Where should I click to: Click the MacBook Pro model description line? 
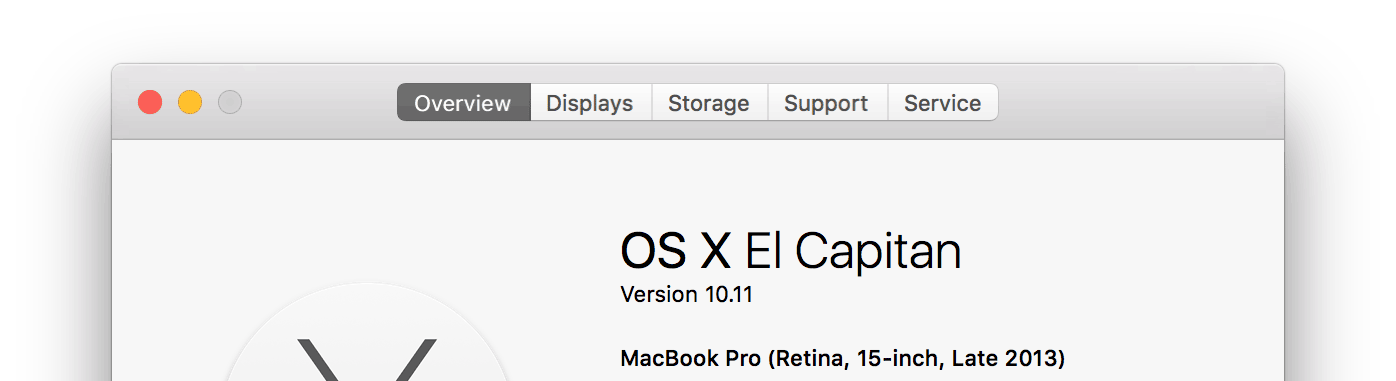click(x=842, y=358)
